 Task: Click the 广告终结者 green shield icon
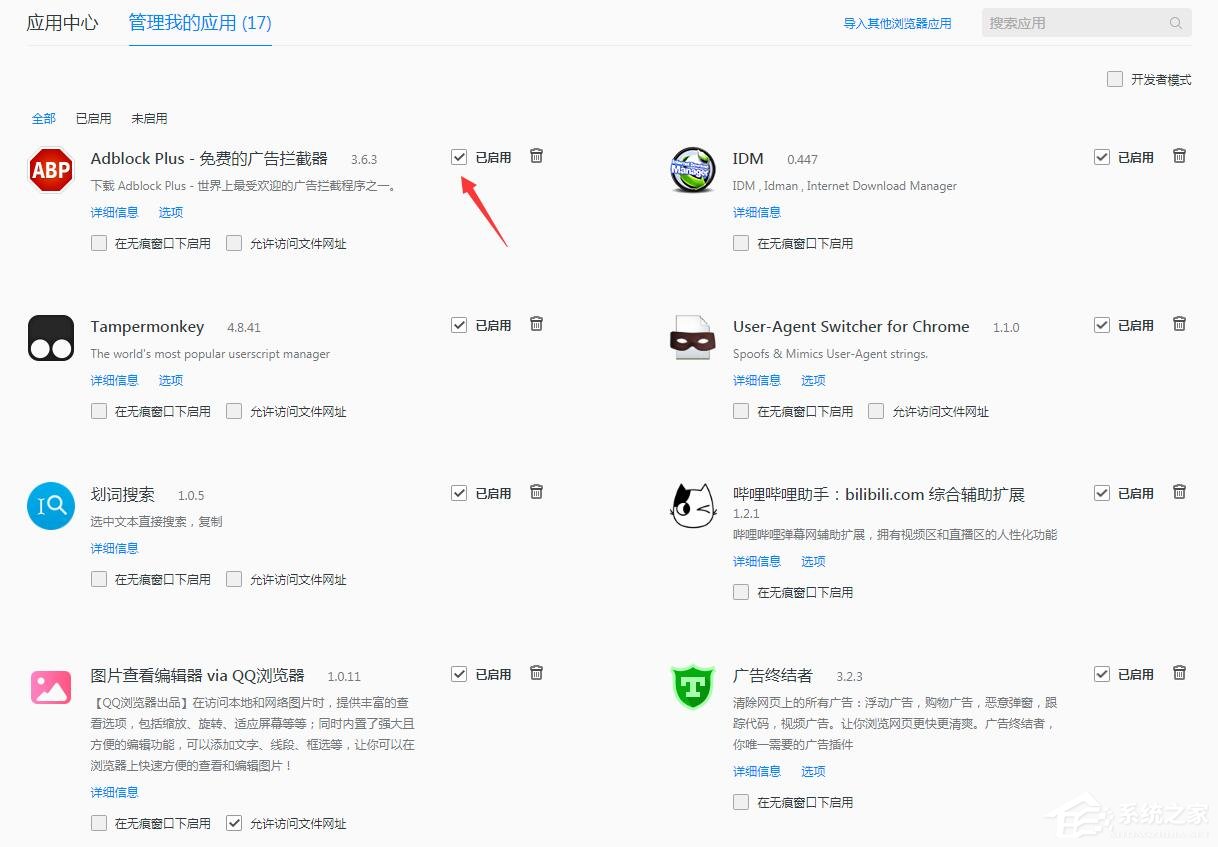pyautogui.click(x=693, y=687)
